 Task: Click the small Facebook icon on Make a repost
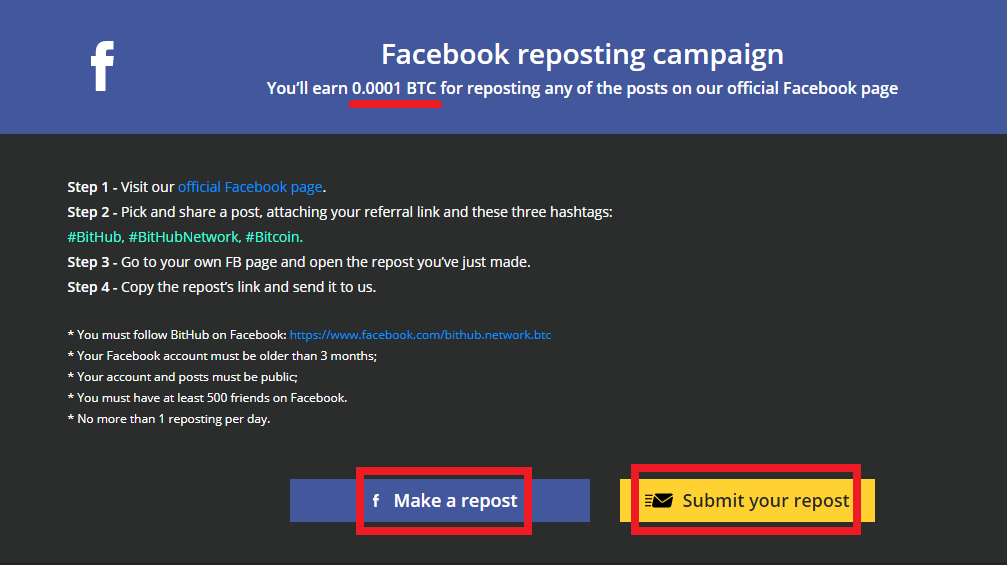[x=376, y=500]
